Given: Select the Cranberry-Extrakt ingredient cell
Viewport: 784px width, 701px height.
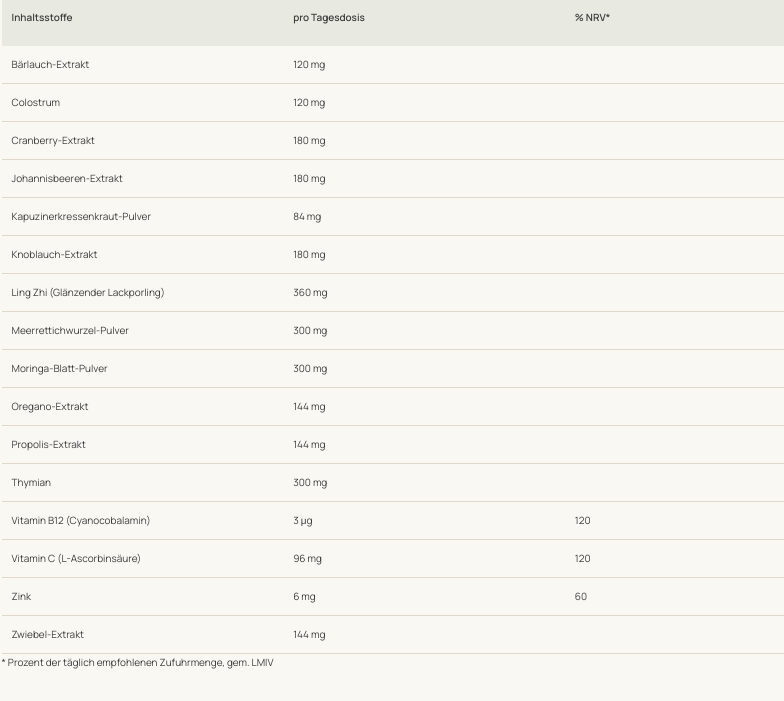Looking at the screenshot, I should (x=53, y=141).
